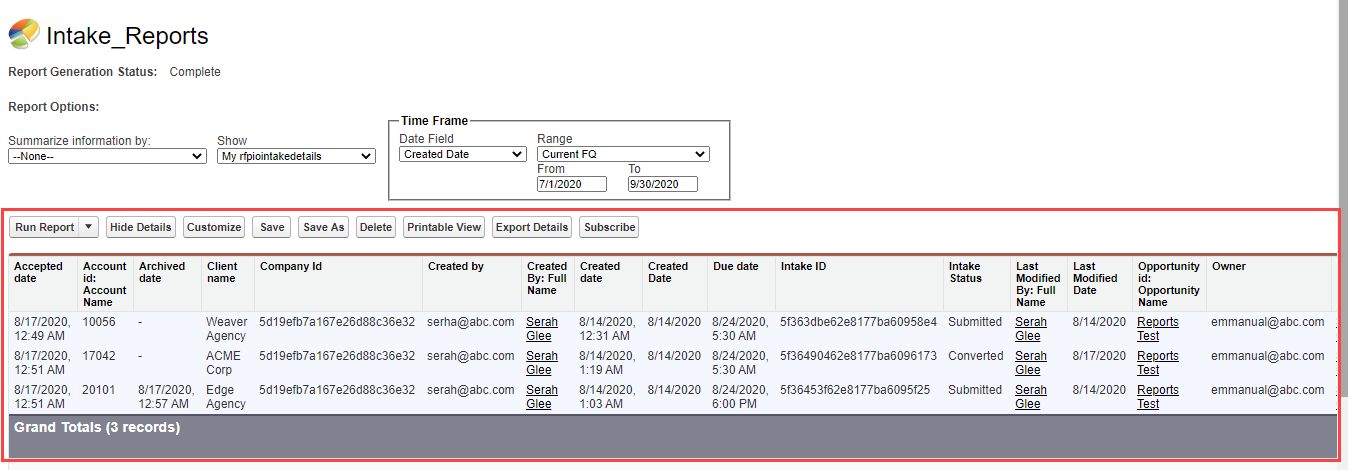The width and height of the screenshot is (1348, 470).
Task: Open Serah Glee creator link in ACME Corp row
Action: pyautogui.click(x=541, y=363)
